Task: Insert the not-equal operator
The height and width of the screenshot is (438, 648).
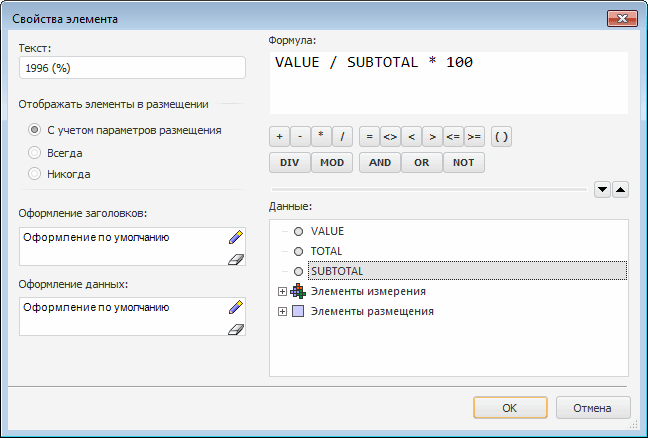Action: click(390, 136)
